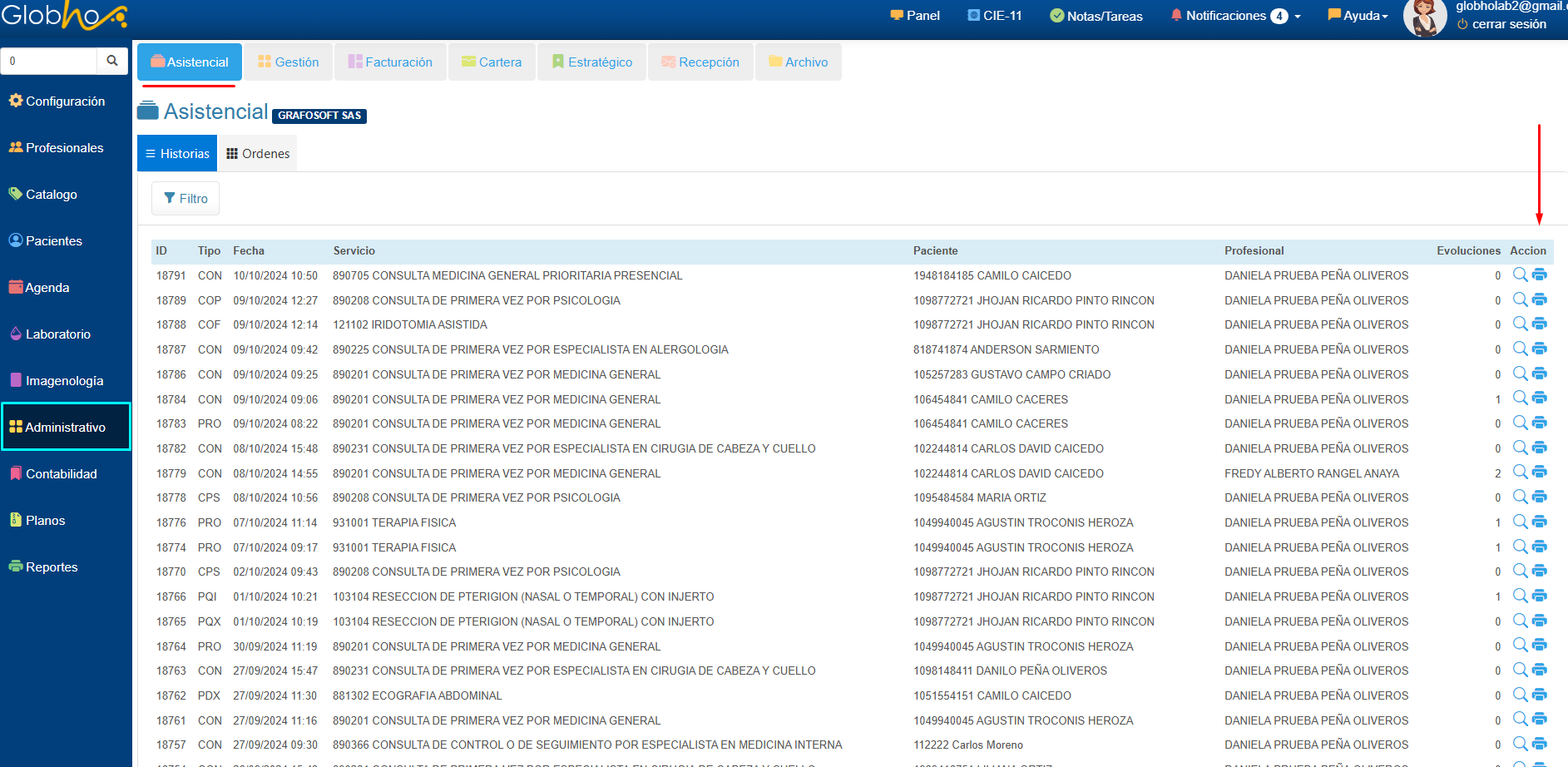1568x767 pixels.
Task: Open the Panel dashboard link
Action: pyautogui.click(x=915, y=16)
